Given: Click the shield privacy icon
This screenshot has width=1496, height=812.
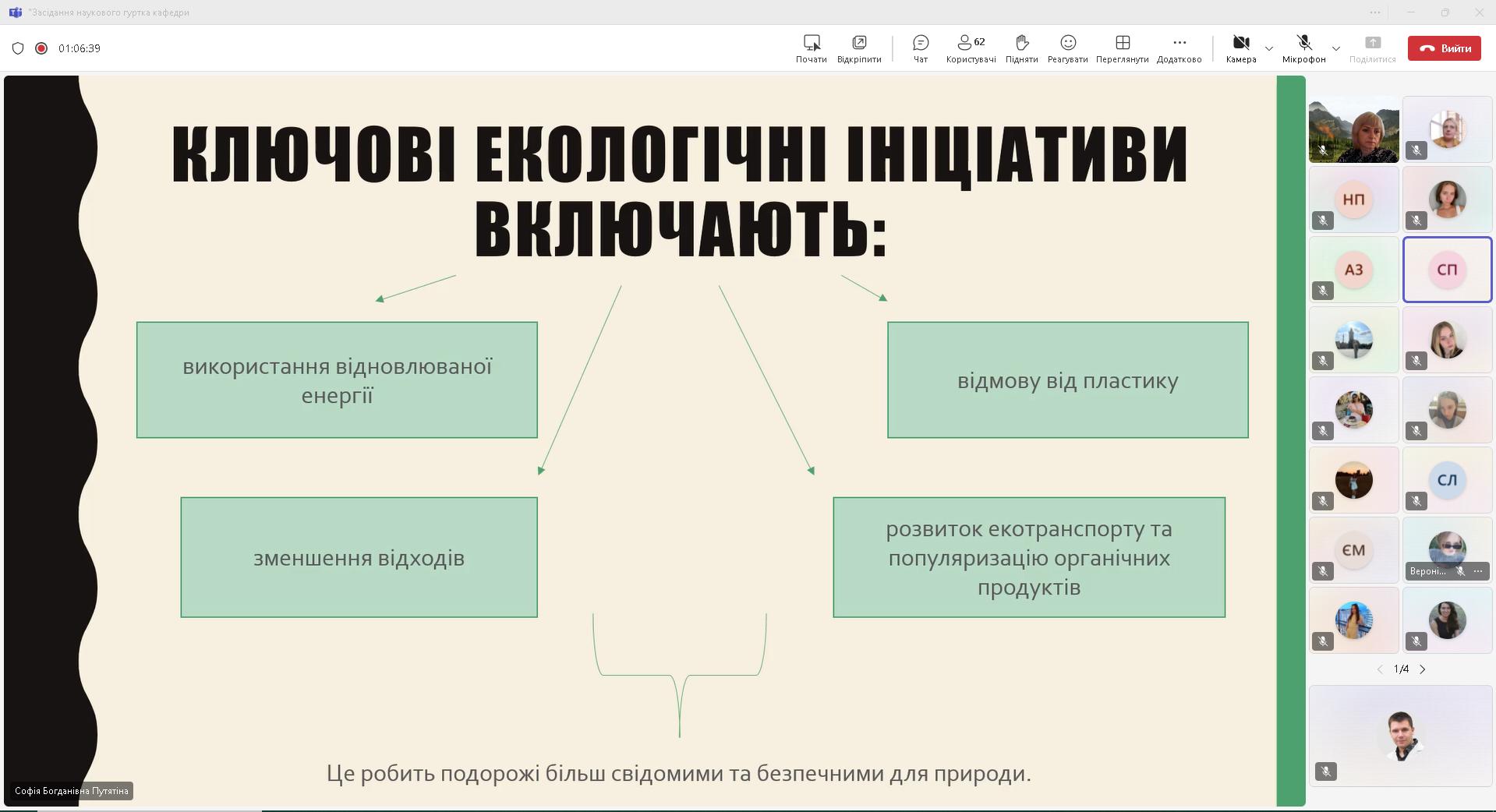Looking at the screenshot, I should (18, 48).
